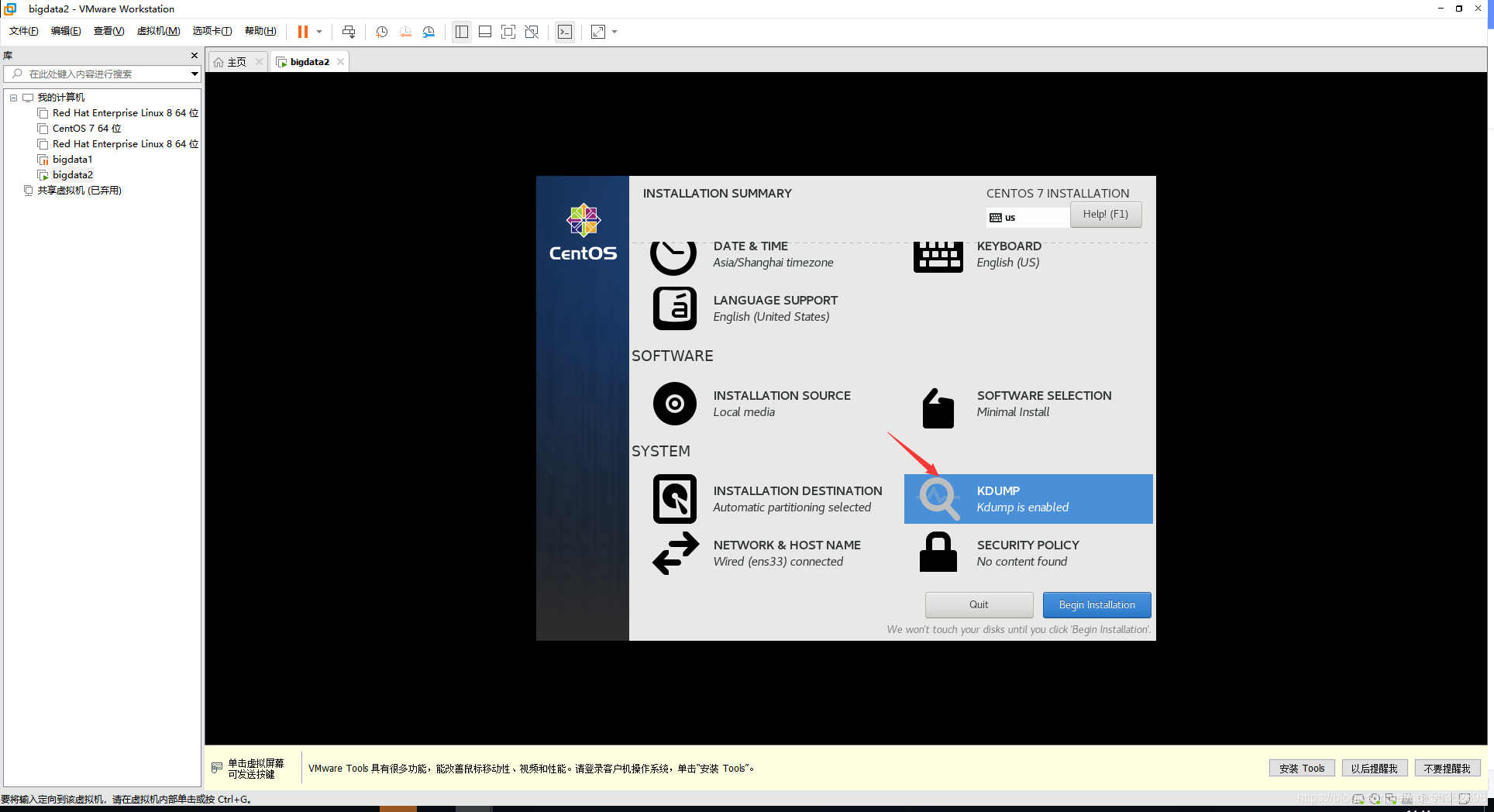The width and height of the screenshot is (1494, 812).
Task: Click the Quit button
Action: 979,605
